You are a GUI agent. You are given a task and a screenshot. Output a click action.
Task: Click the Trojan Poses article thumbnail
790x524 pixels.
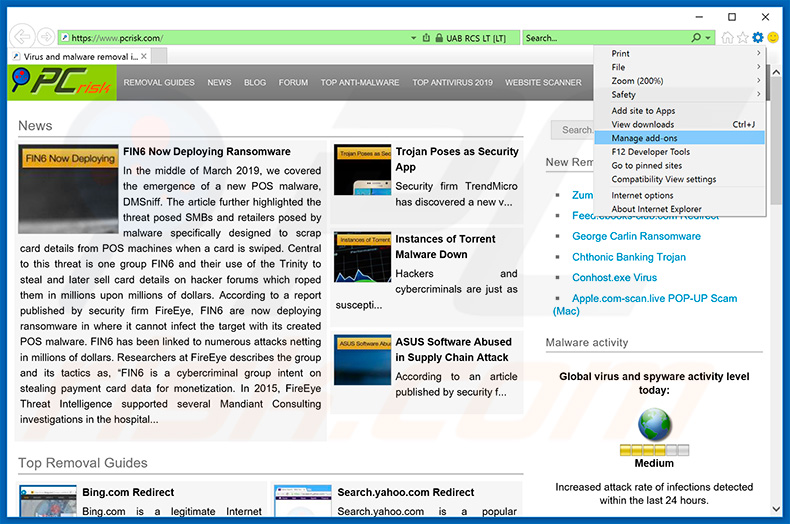(x=362, y=170)
